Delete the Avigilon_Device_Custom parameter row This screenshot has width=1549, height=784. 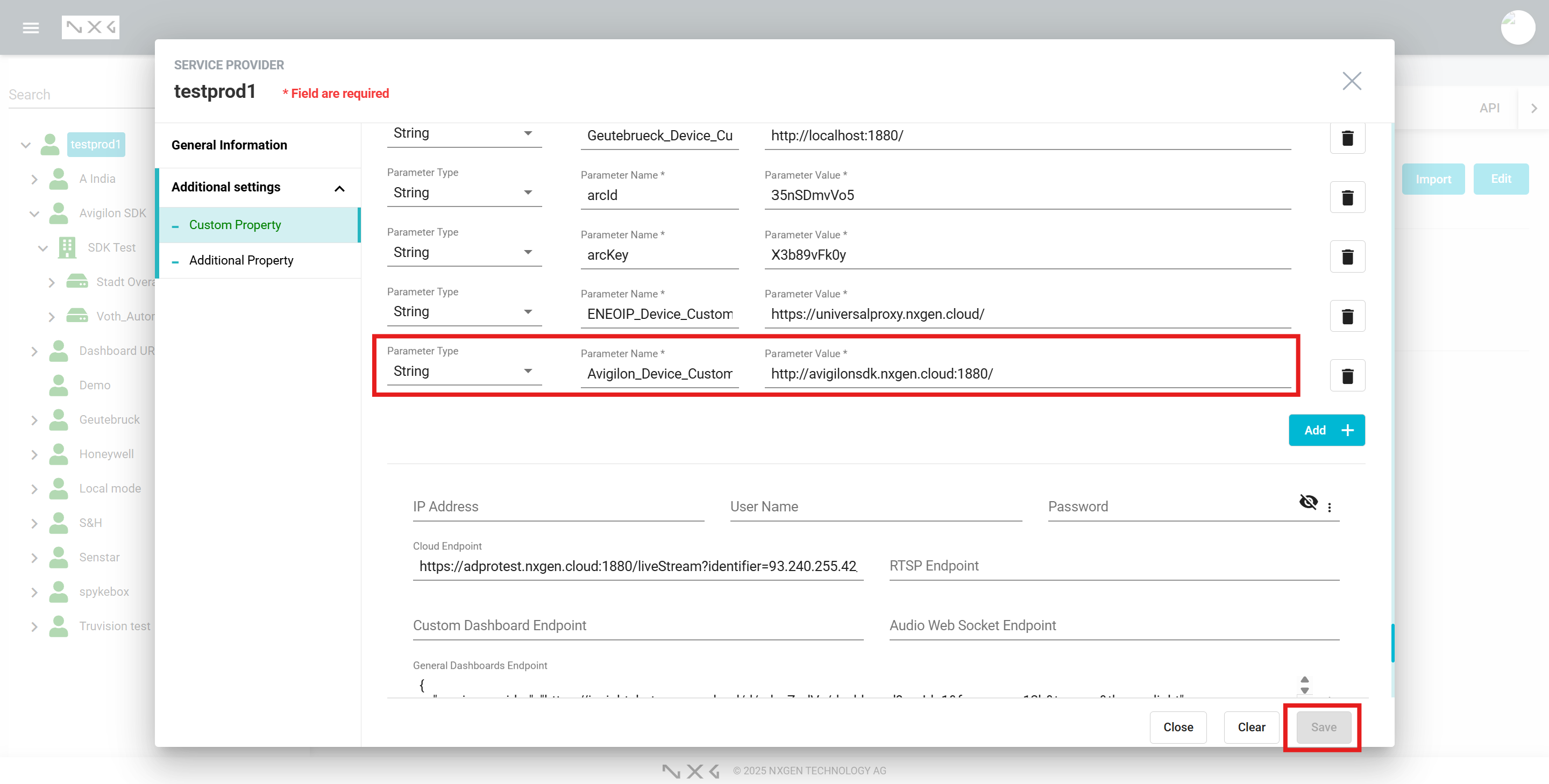1347,376
